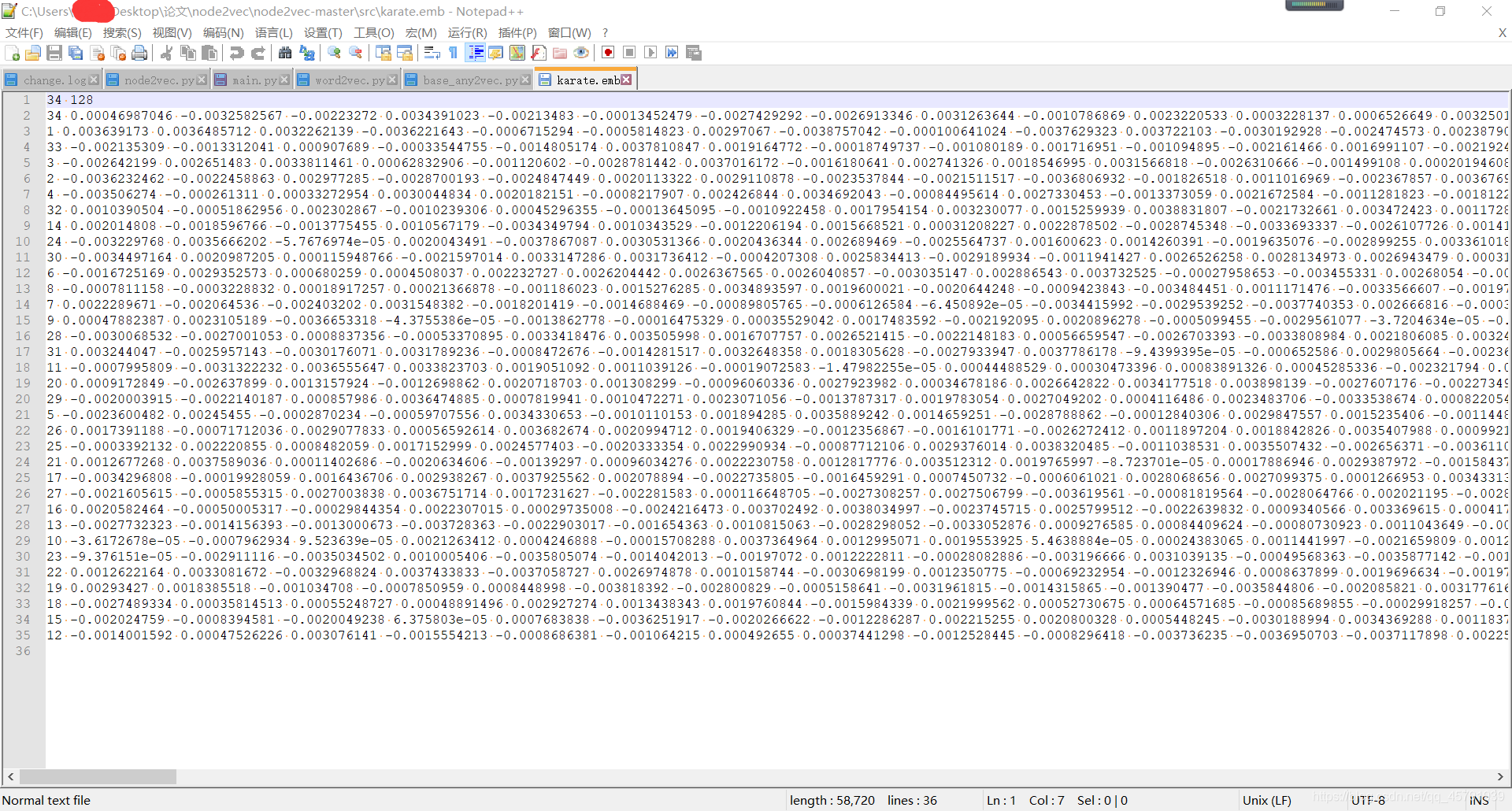
Task: Click UTF-8 encoding in status bar
Action: [x=1368, y=800]
